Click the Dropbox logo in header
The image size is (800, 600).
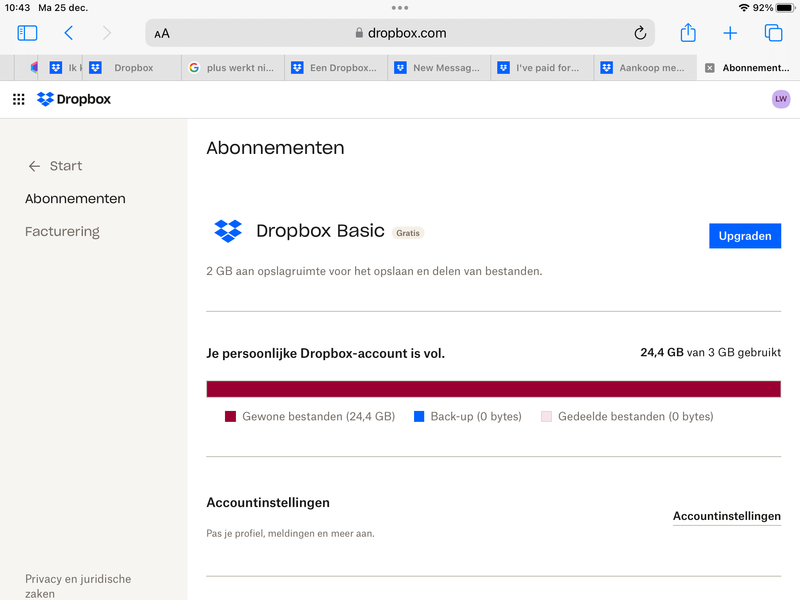click(x=74, y=99)
